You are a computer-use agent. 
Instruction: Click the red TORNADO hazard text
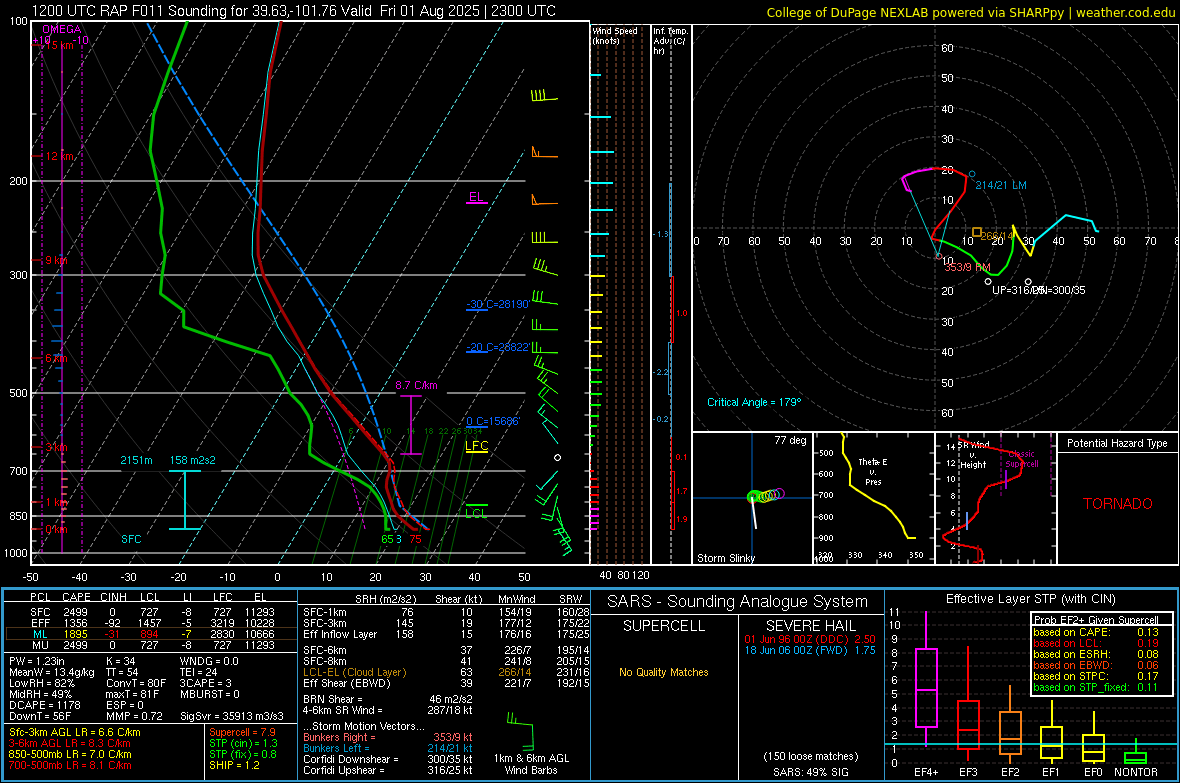(1118, 504)
